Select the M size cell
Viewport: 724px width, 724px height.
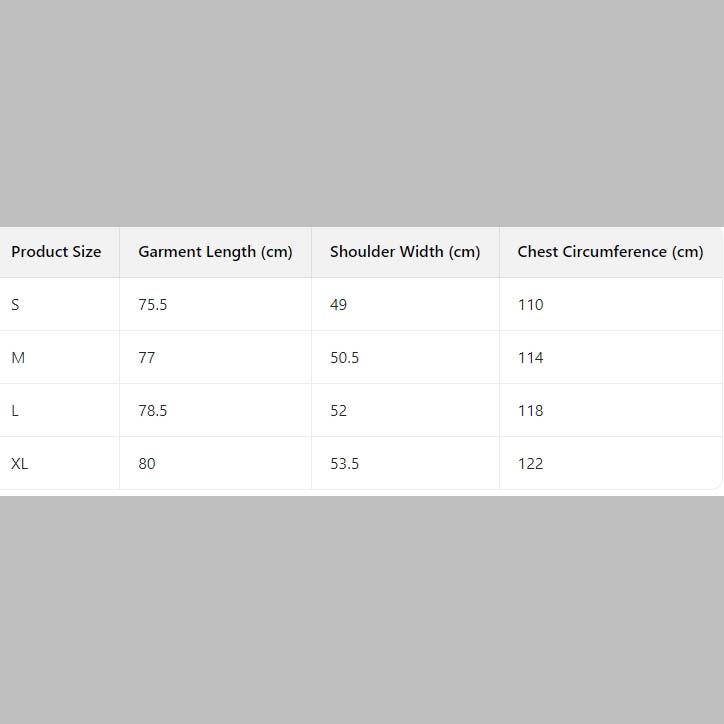coord(18,358)
